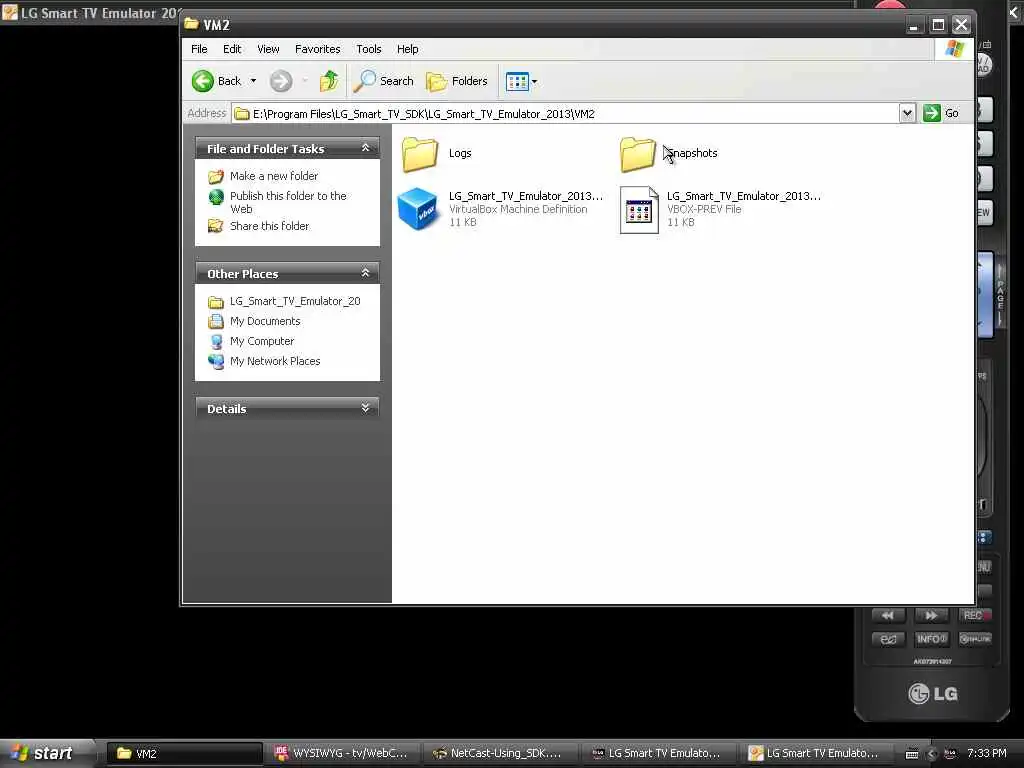
Task: Show hidden tray icons arrow
Action: (931, 754)
